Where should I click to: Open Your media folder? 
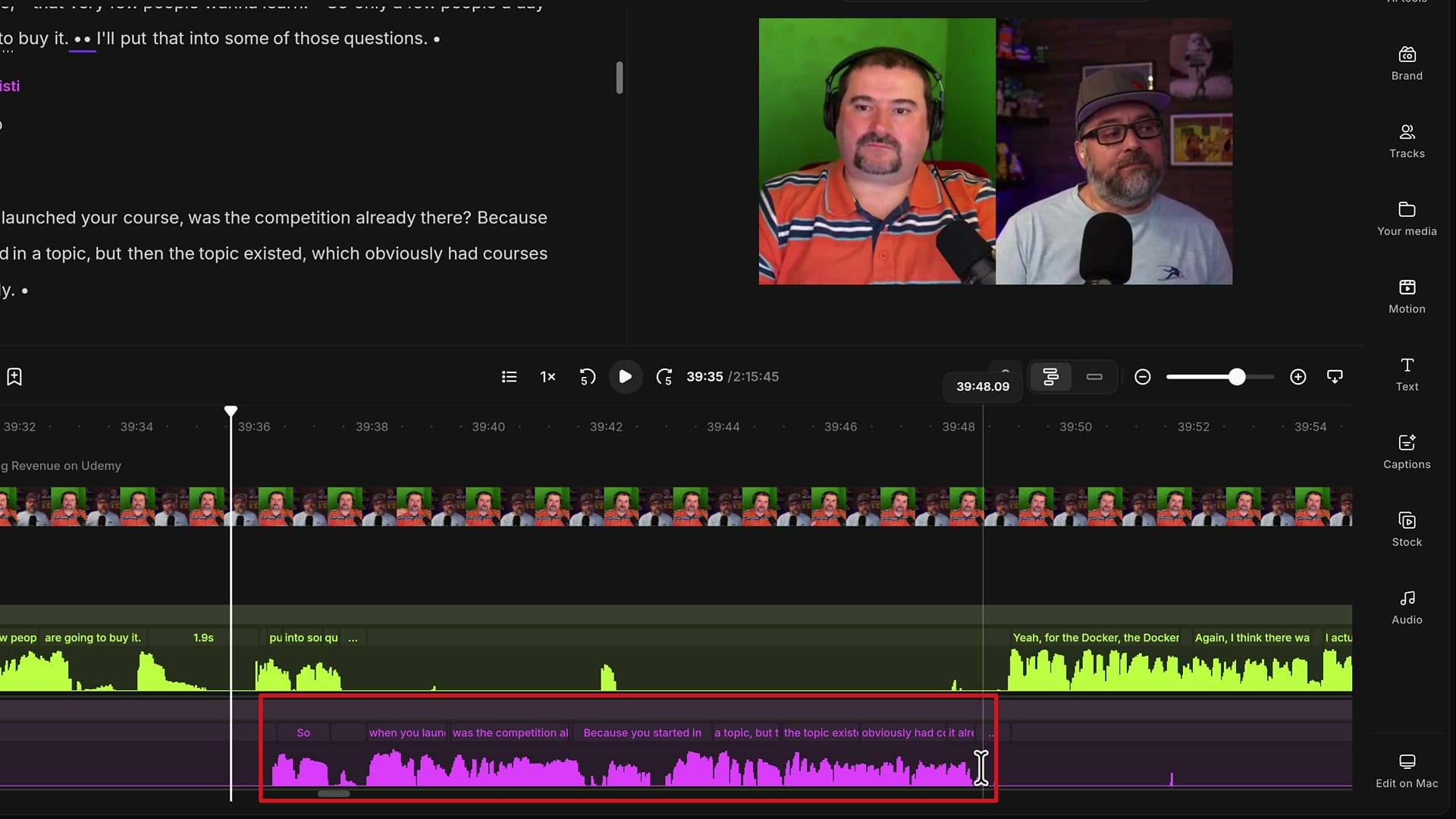1407,219
